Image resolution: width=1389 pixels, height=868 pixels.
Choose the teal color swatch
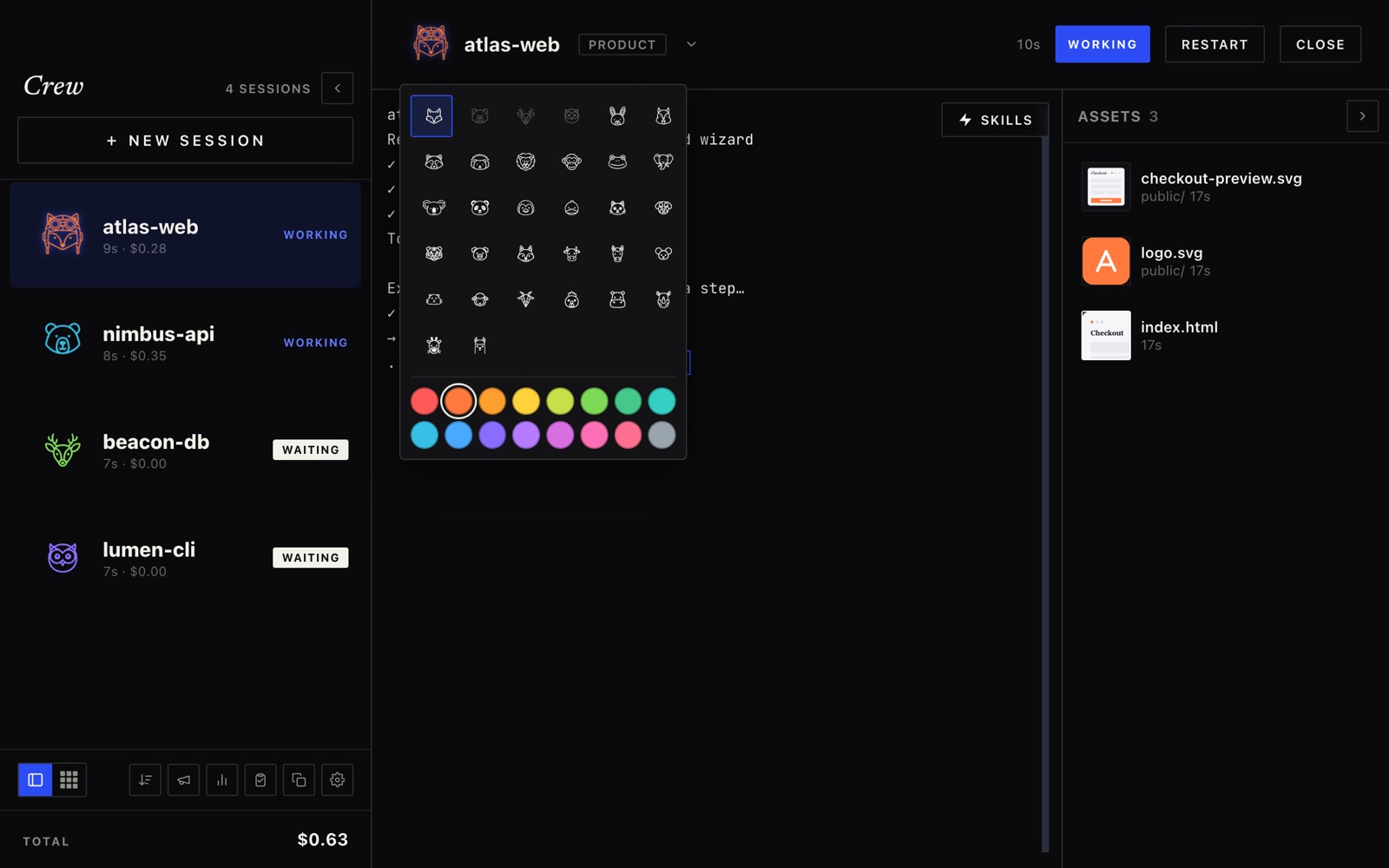[x=662, y=401]
